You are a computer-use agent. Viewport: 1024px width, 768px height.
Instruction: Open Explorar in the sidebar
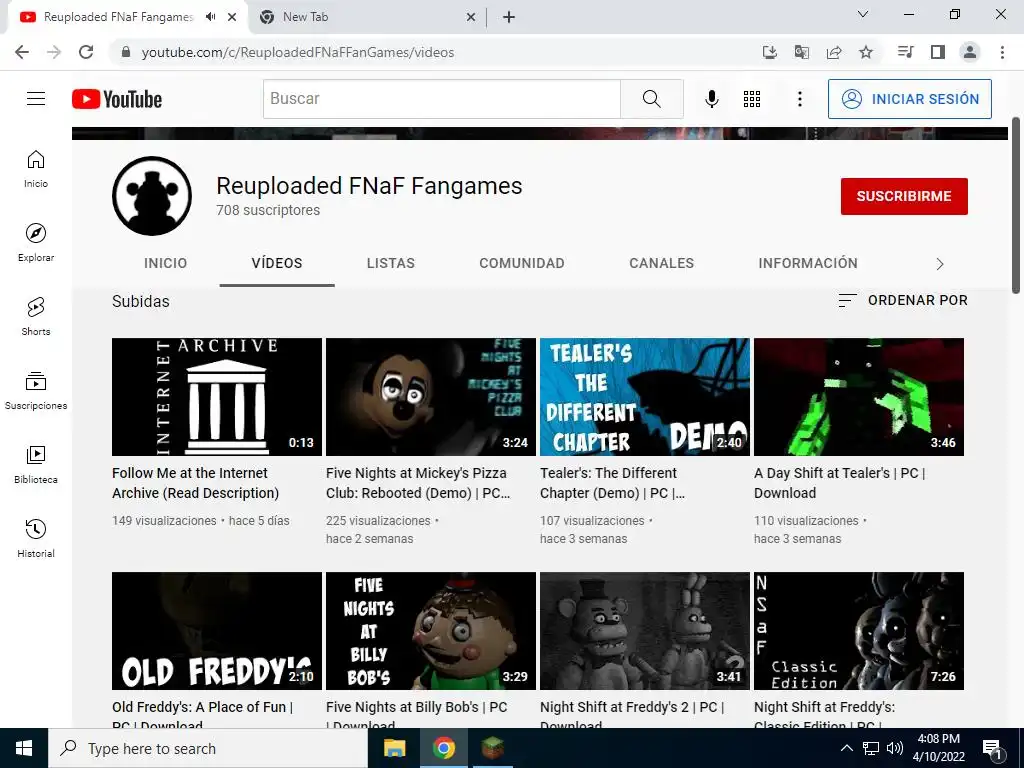[36, 242]
